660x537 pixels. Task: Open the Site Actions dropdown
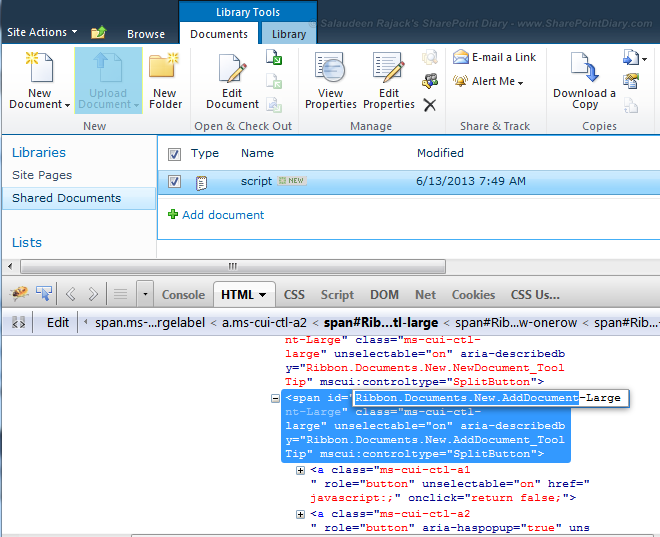pos(42,32)
